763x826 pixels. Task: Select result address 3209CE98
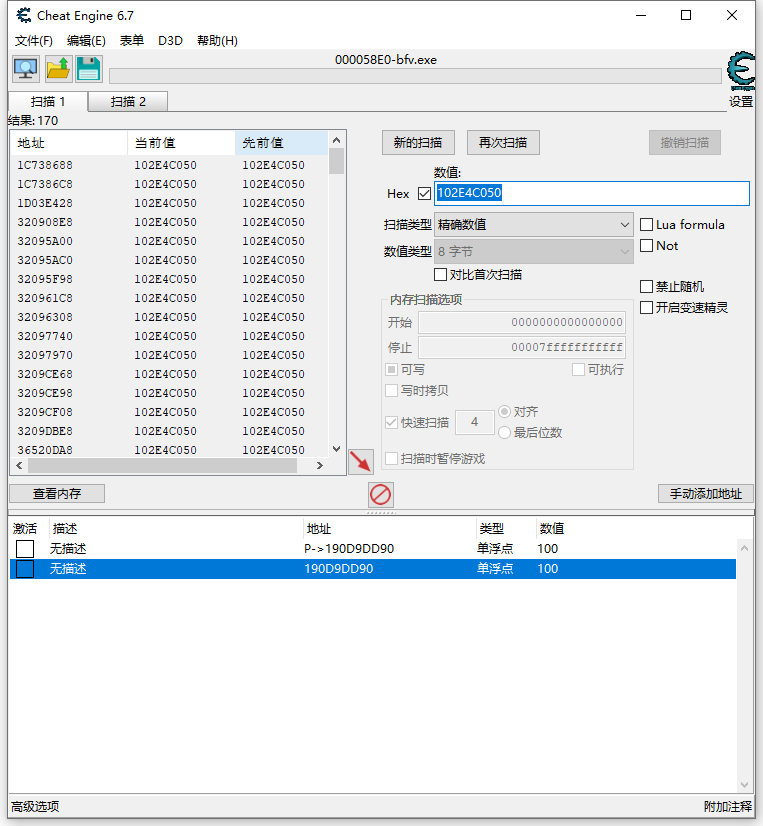(x=45, y=393)
